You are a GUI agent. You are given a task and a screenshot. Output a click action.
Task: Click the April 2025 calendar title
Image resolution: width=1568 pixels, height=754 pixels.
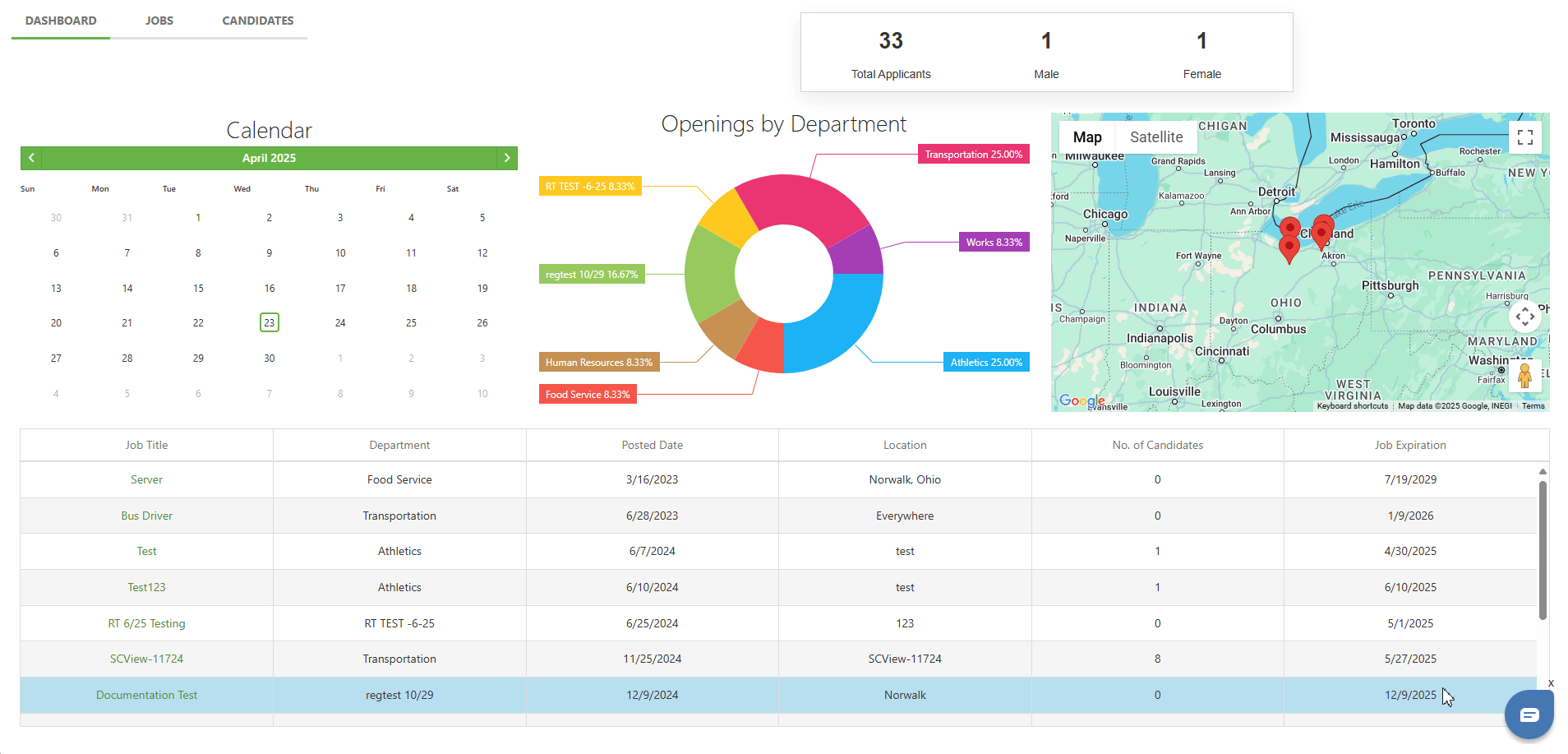[x=269, y=158]
